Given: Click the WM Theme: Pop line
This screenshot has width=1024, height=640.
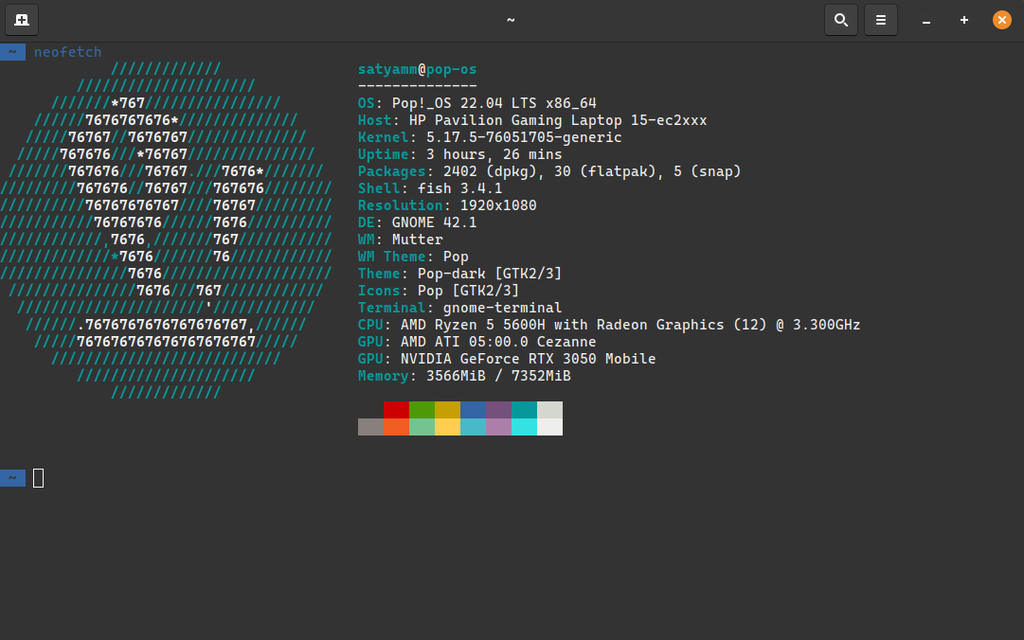Looking at the screenshot, I should click(x=413, y=257).
